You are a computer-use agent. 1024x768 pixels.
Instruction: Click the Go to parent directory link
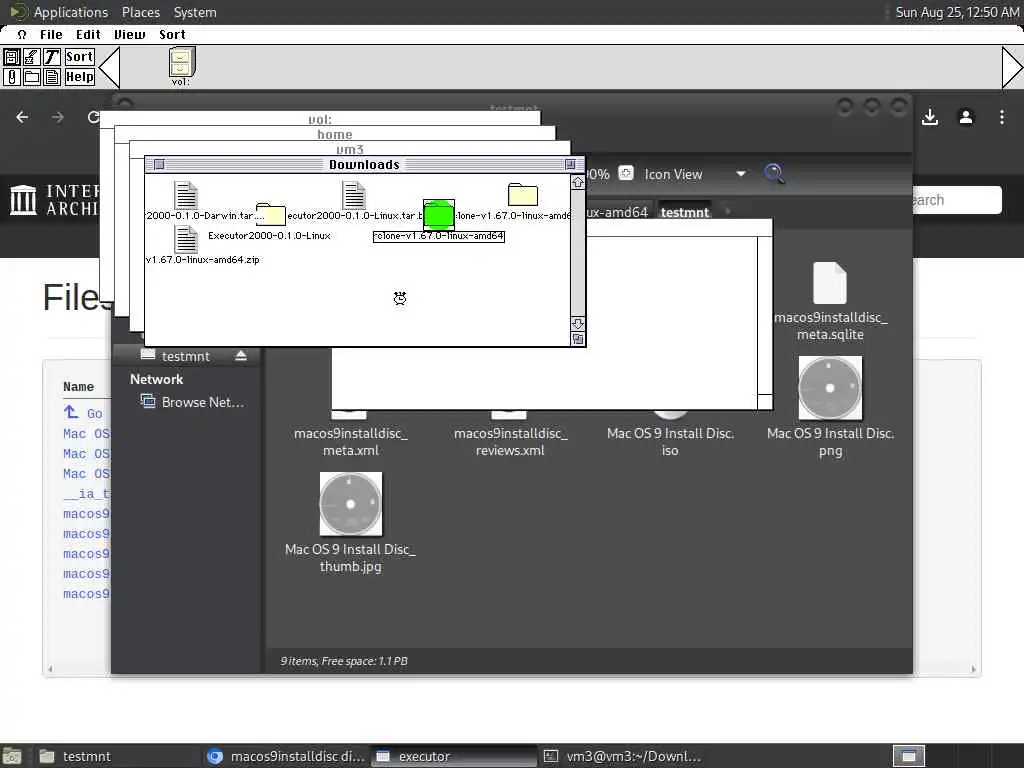83,413
